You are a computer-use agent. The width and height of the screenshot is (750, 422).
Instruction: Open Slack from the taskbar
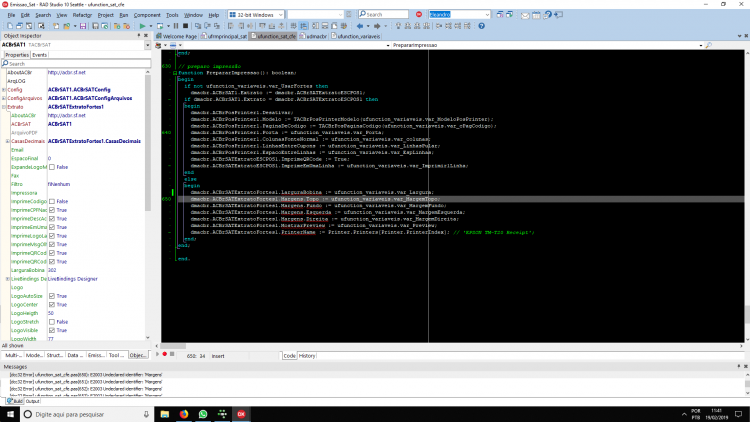[222, 414]
